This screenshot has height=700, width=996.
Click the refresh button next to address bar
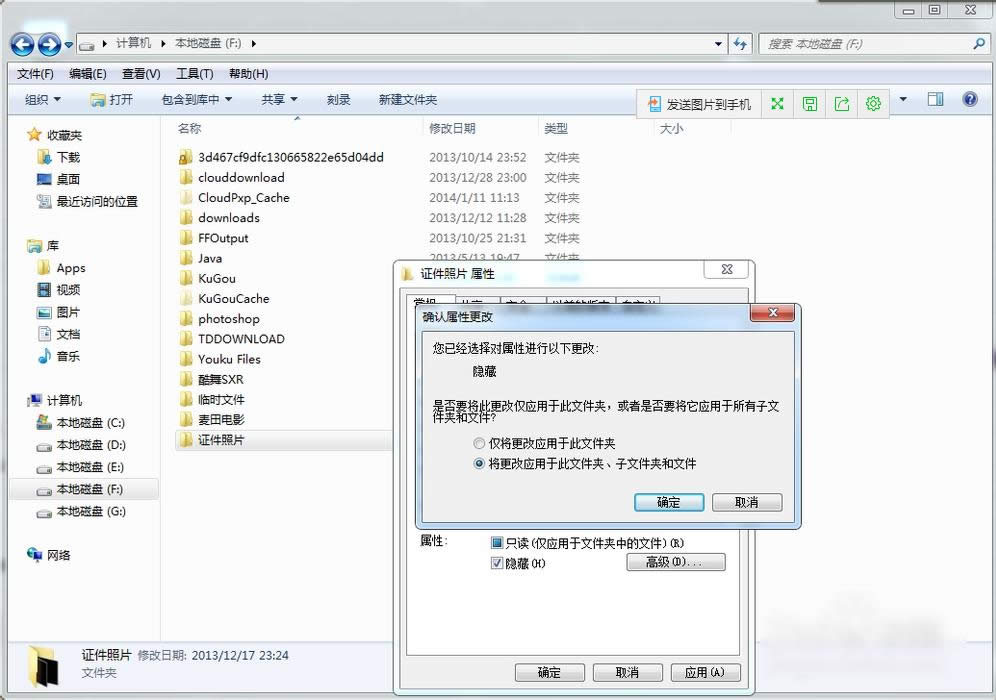[740, 44]
